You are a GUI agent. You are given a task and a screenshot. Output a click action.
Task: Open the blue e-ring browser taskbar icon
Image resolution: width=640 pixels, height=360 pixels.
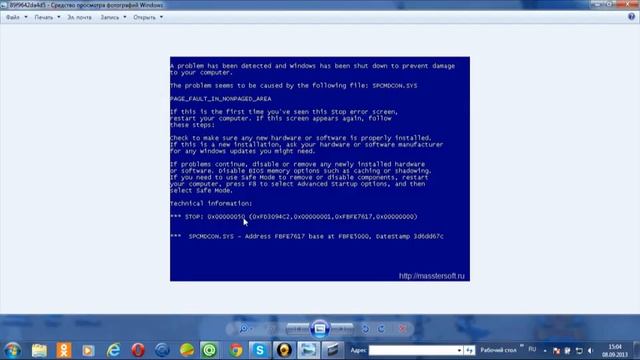162,350
